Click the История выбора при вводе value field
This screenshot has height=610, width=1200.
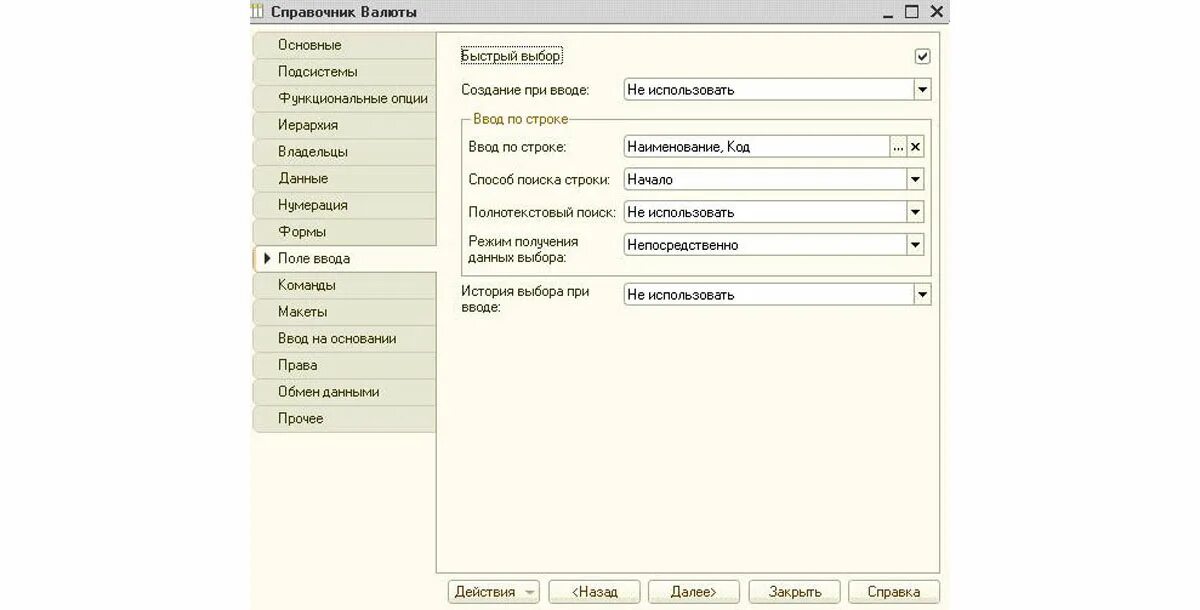click(x=769, y=295)
